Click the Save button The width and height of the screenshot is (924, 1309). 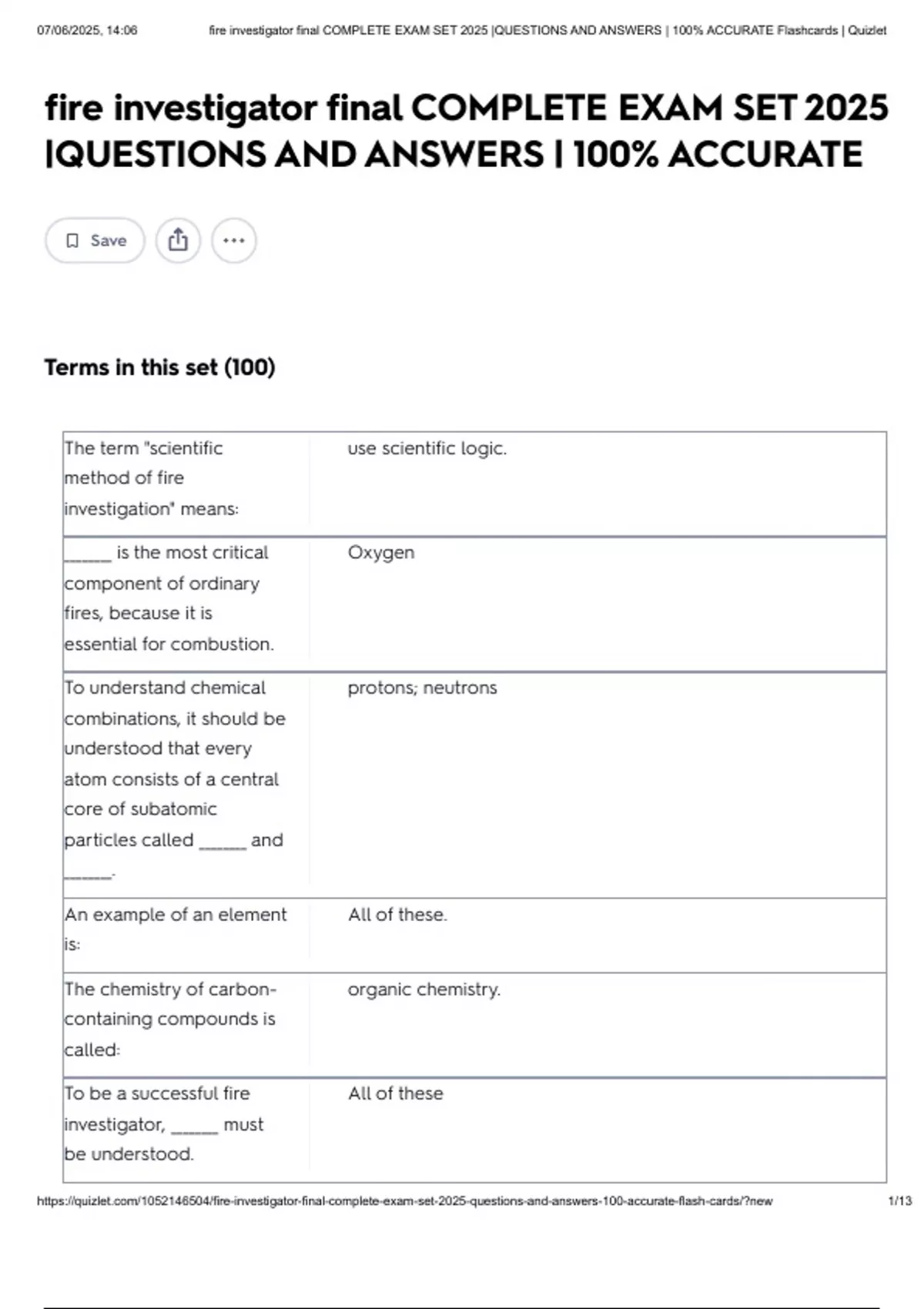tap(95, 240)
